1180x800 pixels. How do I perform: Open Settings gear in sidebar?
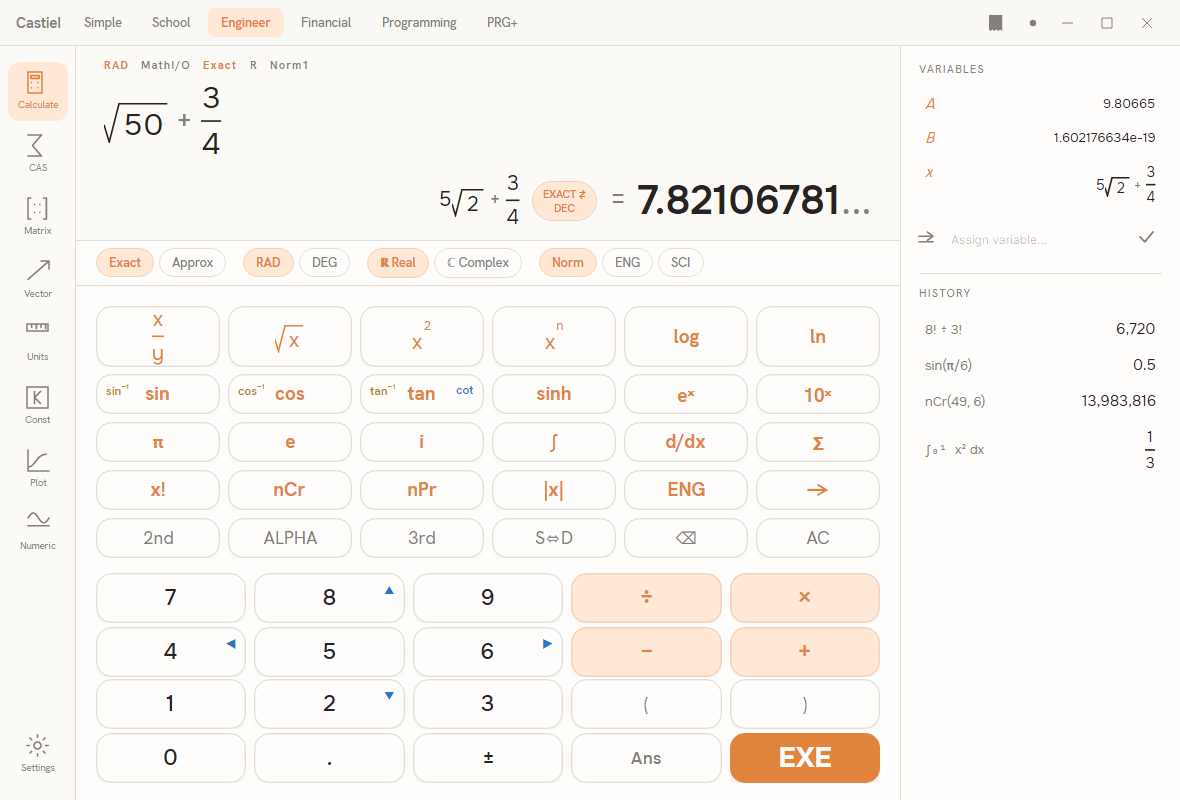[x=38, y=754]
